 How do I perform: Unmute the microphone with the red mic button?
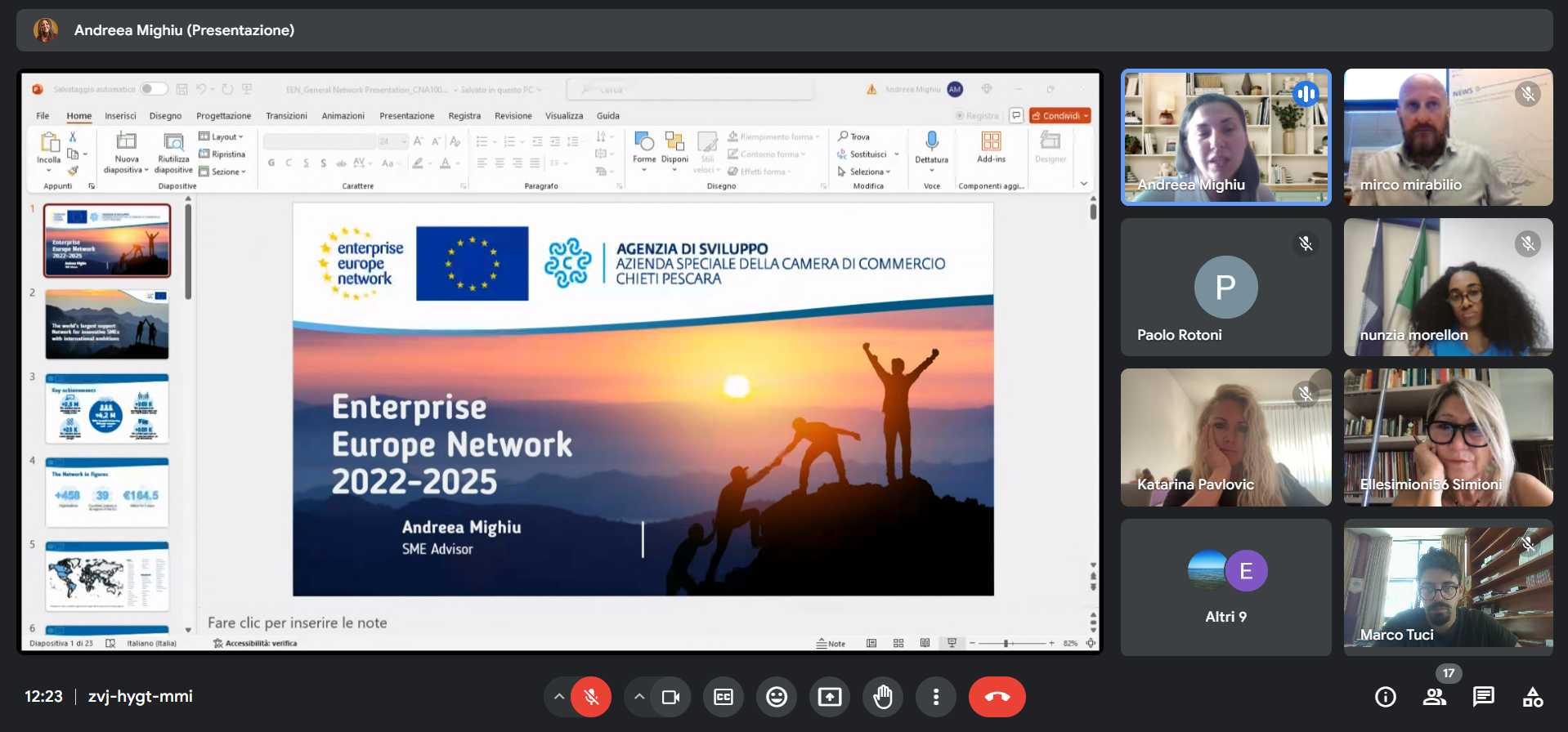(591, 697)
